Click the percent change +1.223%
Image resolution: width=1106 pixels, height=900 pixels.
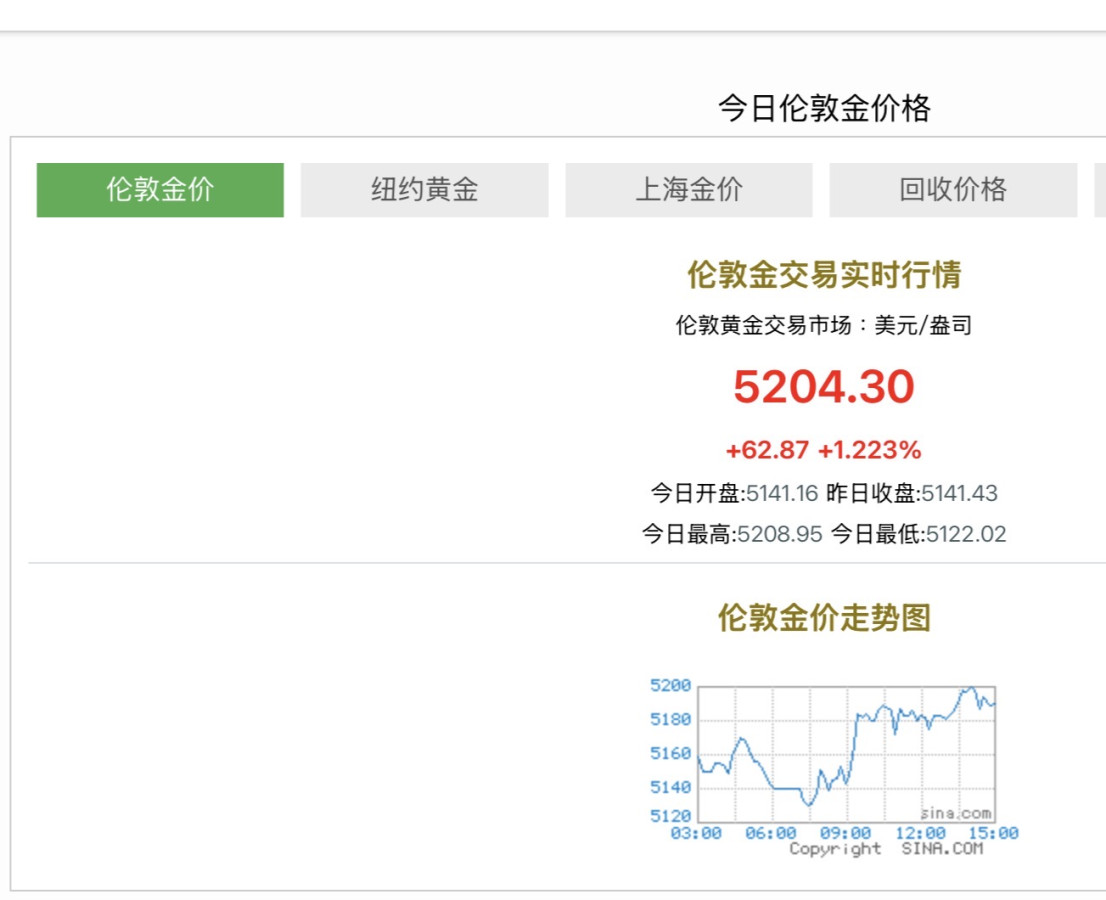[869, 450]
